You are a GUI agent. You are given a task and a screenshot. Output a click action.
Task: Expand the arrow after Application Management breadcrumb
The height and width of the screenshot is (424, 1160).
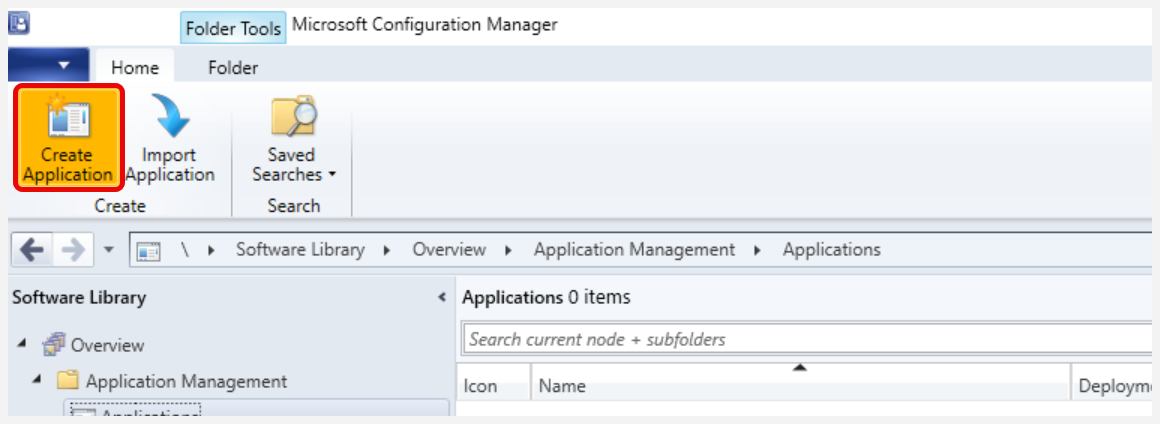[758, 250]
